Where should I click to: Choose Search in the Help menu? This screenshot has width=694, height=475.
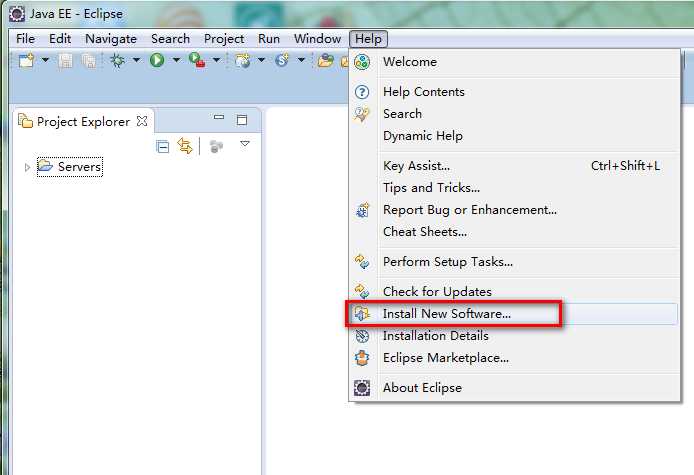click(x=514, y=114)
